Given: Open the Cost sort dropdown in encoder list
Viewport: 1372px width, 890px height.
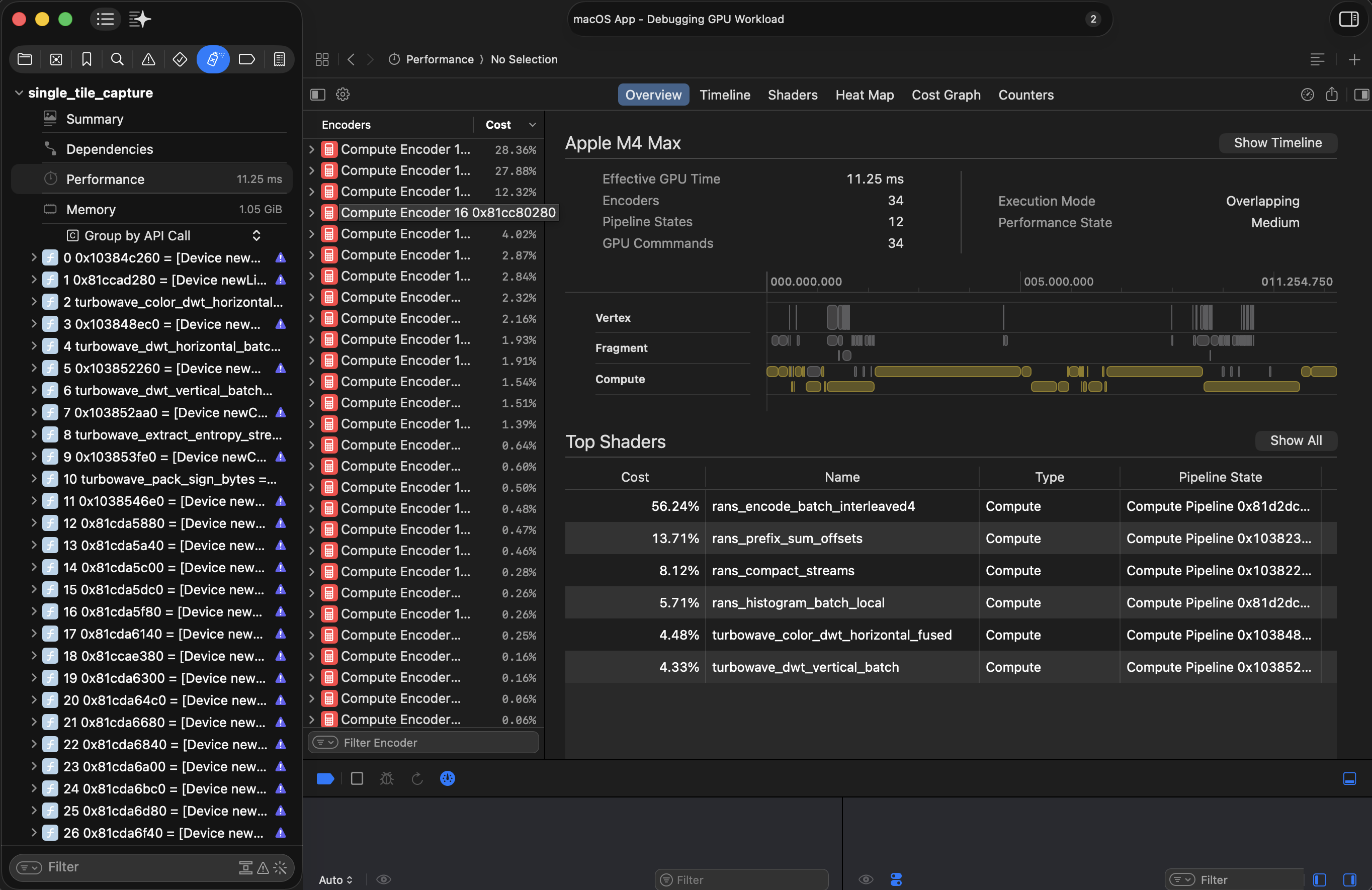Looking at the screenshot, I should pos(532,124).
